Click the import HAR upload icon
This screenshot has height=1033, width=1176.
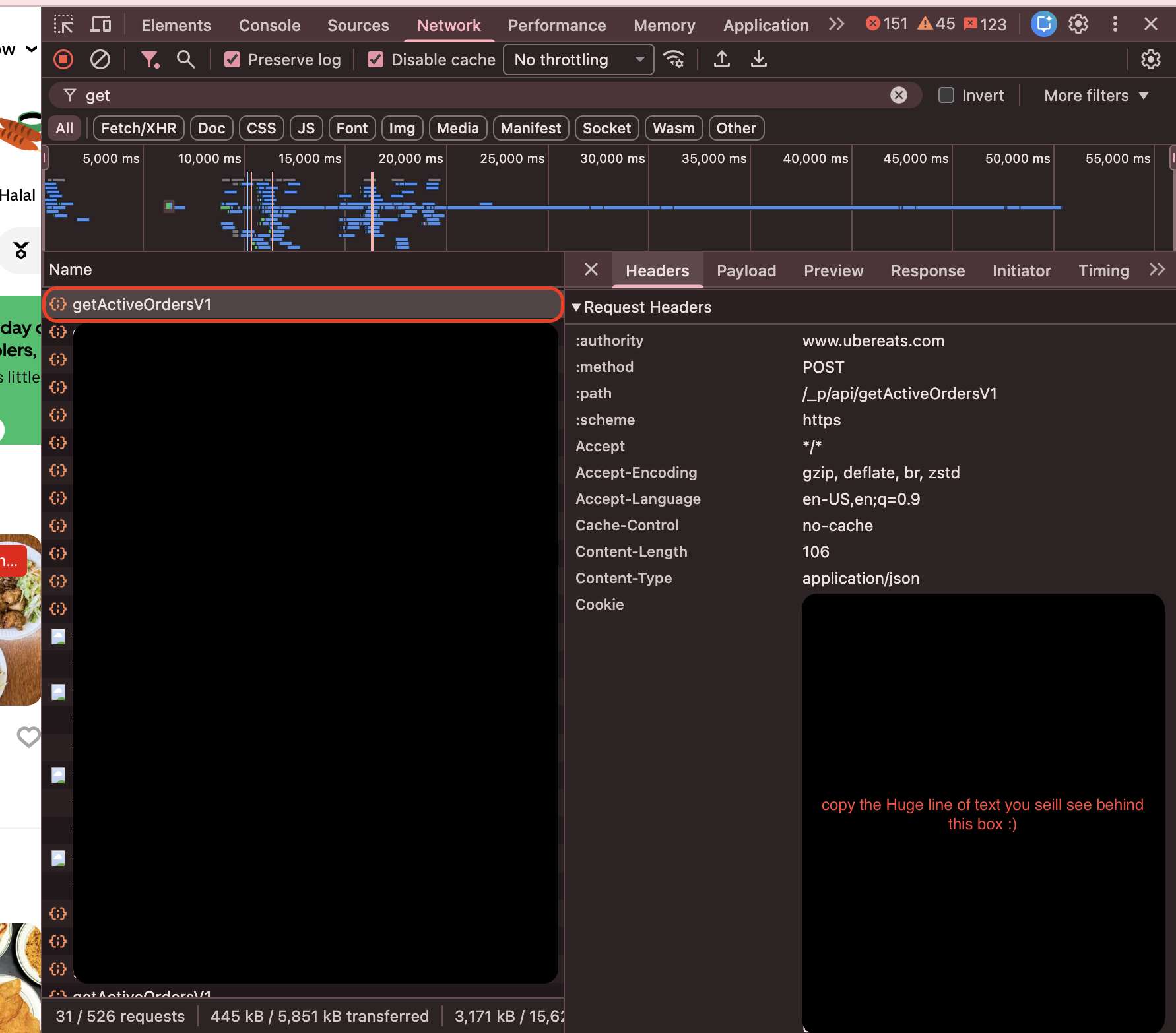click(722, 60)
